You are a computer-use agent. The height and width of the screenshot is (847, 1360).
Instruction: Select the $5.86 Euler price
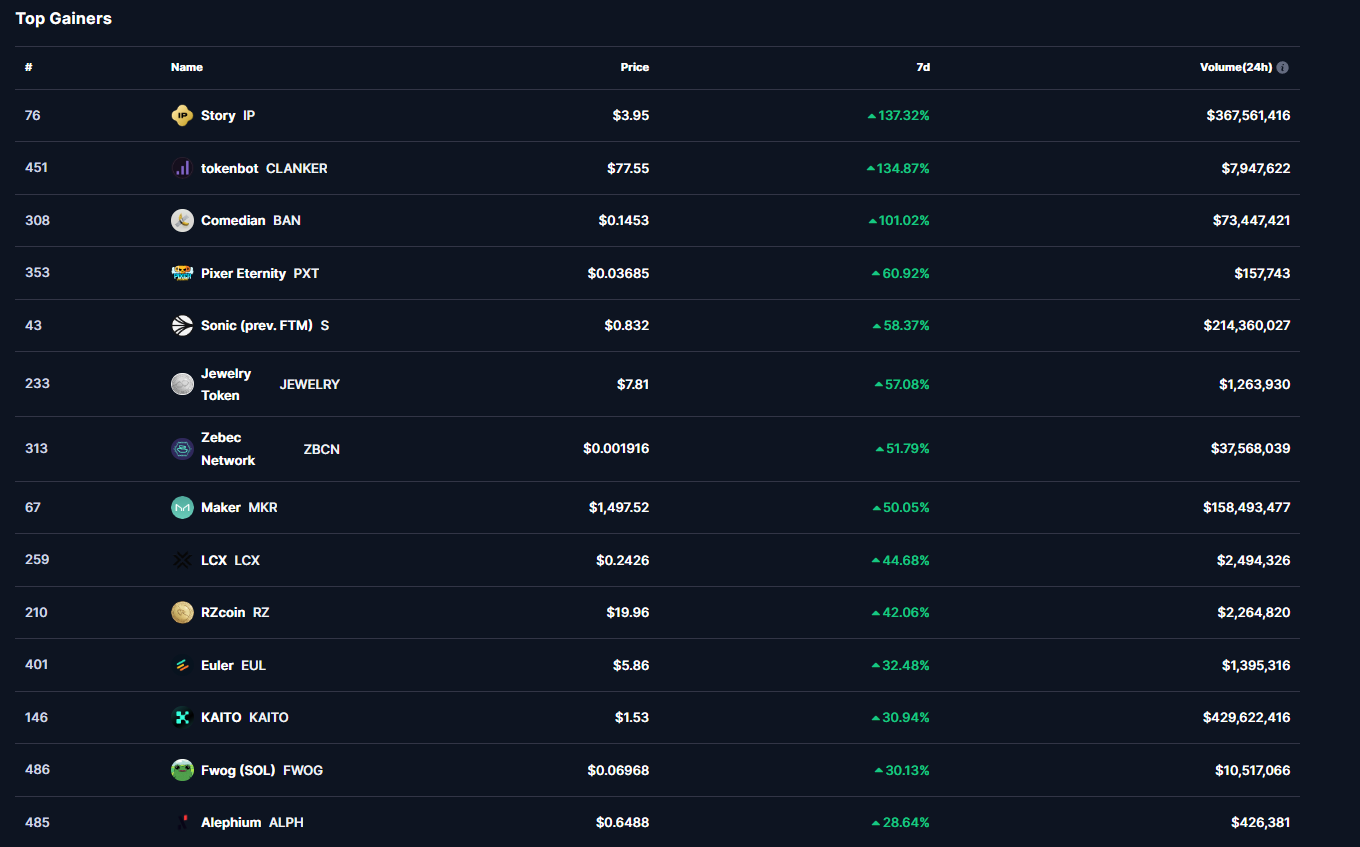click(x=631, y=665)
